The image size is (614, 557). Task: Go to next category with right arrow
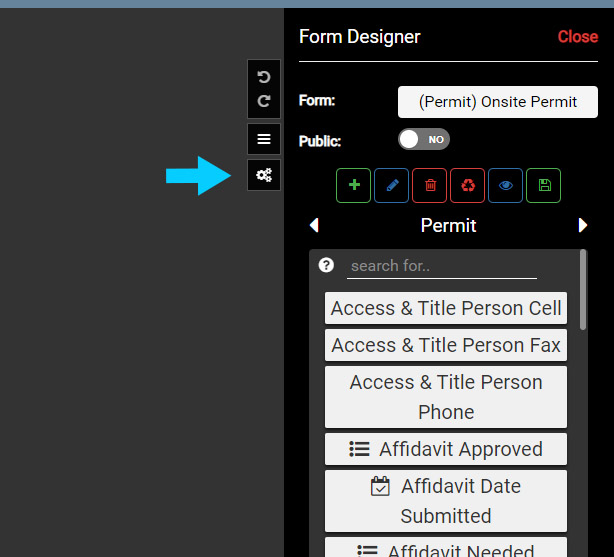pyautogui.click(x=583, y=226)
